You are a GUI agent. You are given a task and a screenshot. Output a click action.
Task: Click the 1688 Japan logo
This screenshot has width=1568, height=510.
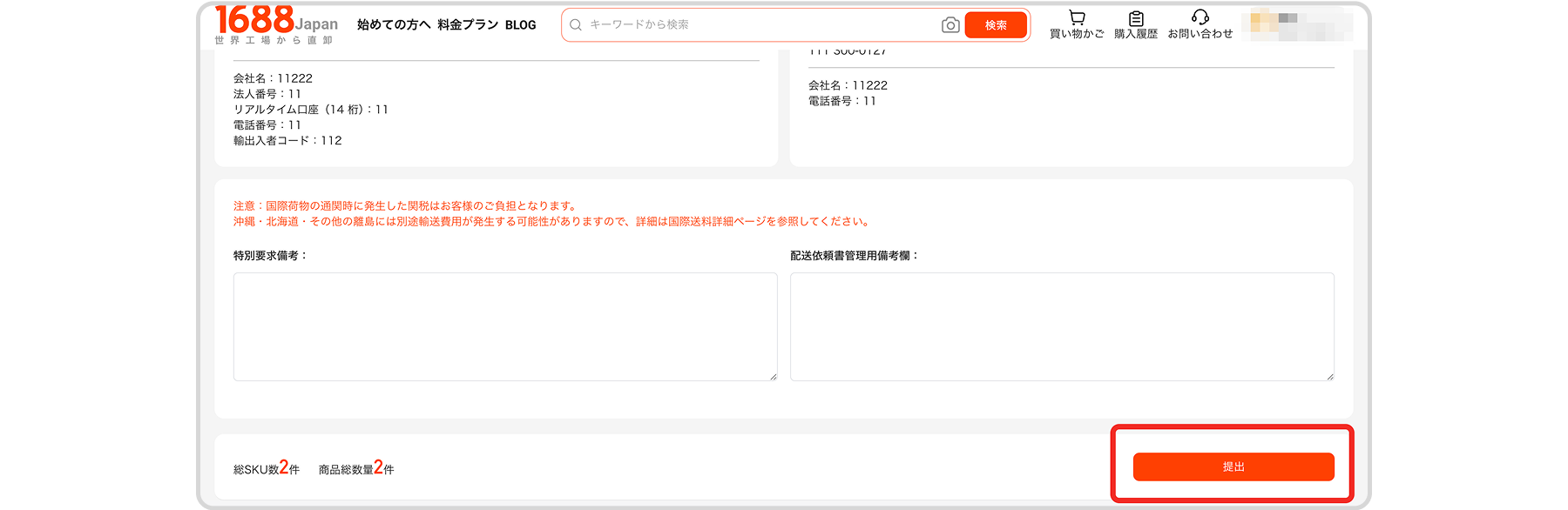click(275, 23)
